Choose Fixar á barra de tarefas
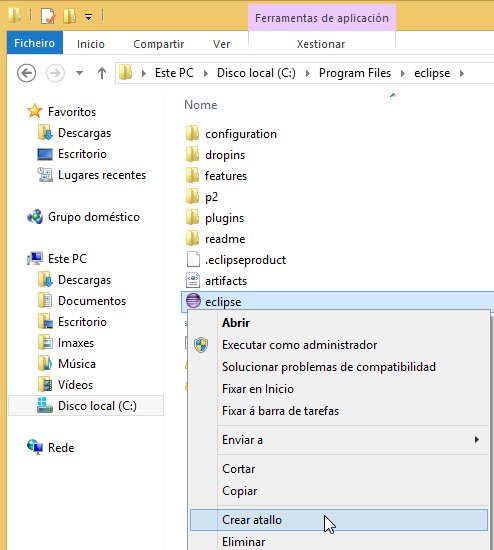This screenshot has width=494, height=550. coord(280,411)
